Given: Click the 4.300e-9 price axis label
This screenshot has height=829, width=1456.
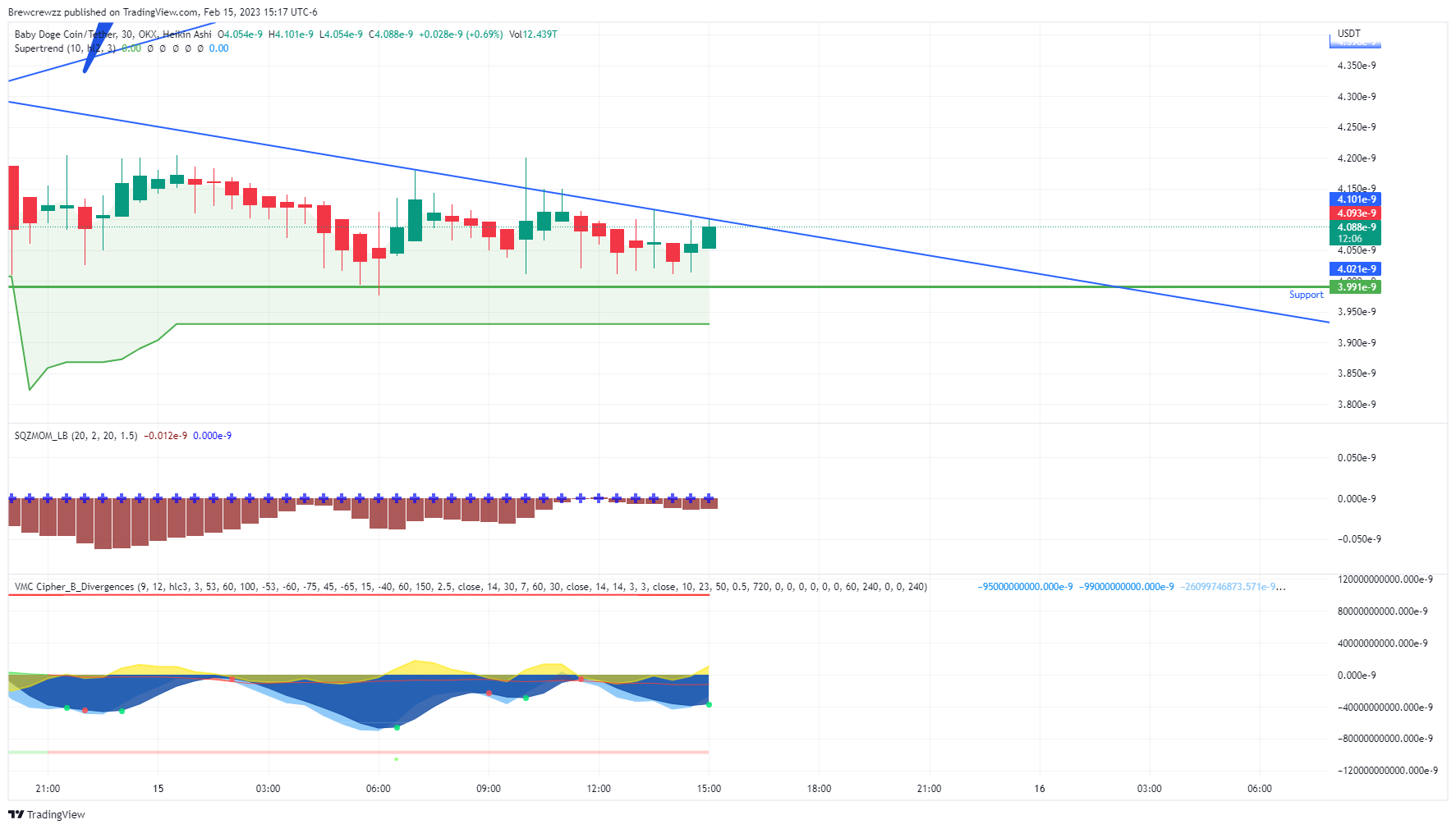Looking at the screenshot, I should (1357, 97).
